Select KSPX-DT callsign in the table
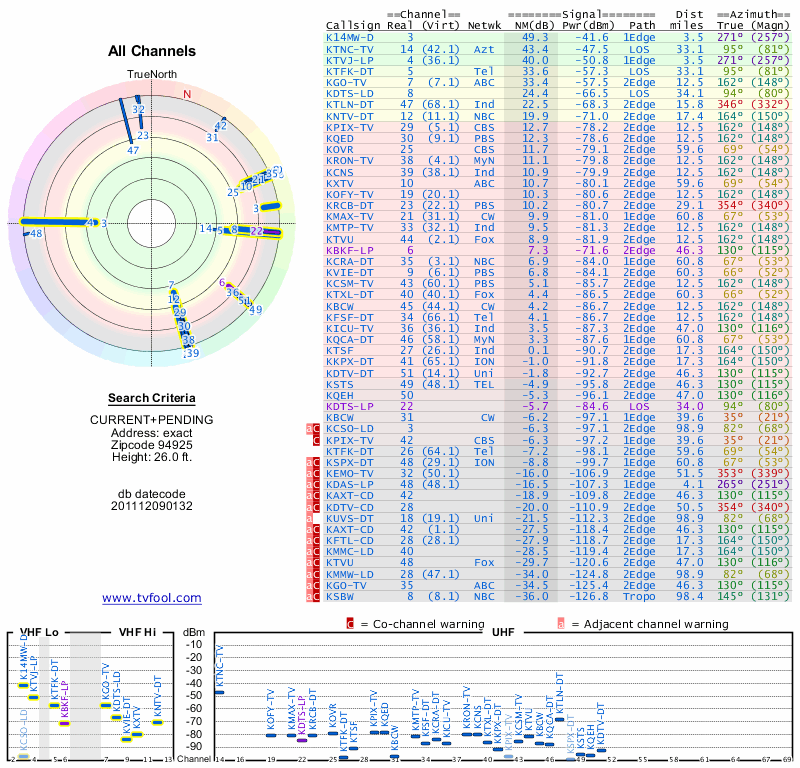 point(350,462)
